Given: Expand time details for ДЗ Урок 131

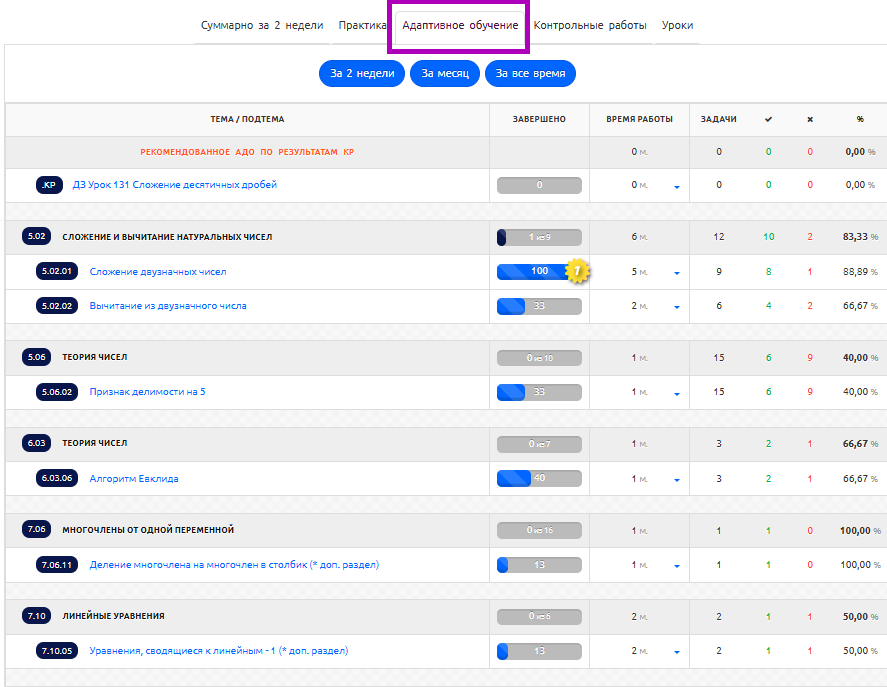Looking at the screenshot, I should (677, 187).
